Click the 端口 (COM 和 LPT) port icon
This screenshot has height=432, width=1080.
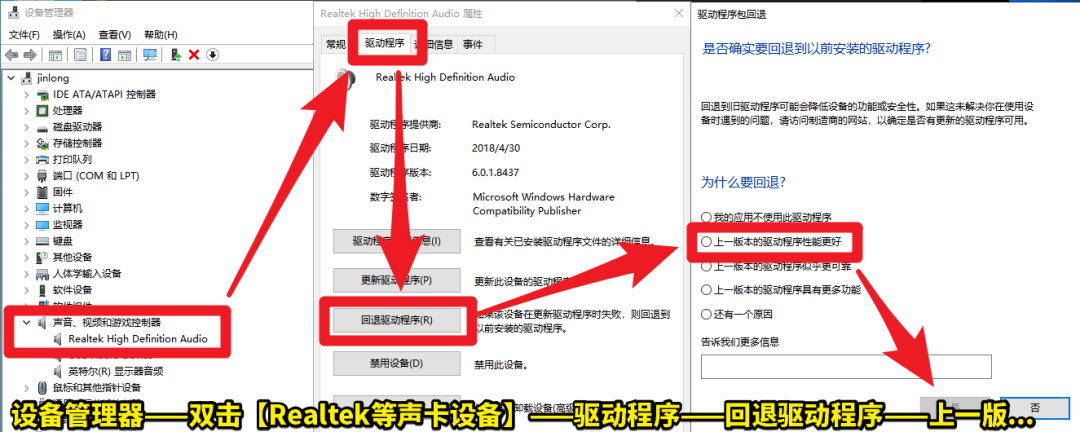[x=42, y=176]
